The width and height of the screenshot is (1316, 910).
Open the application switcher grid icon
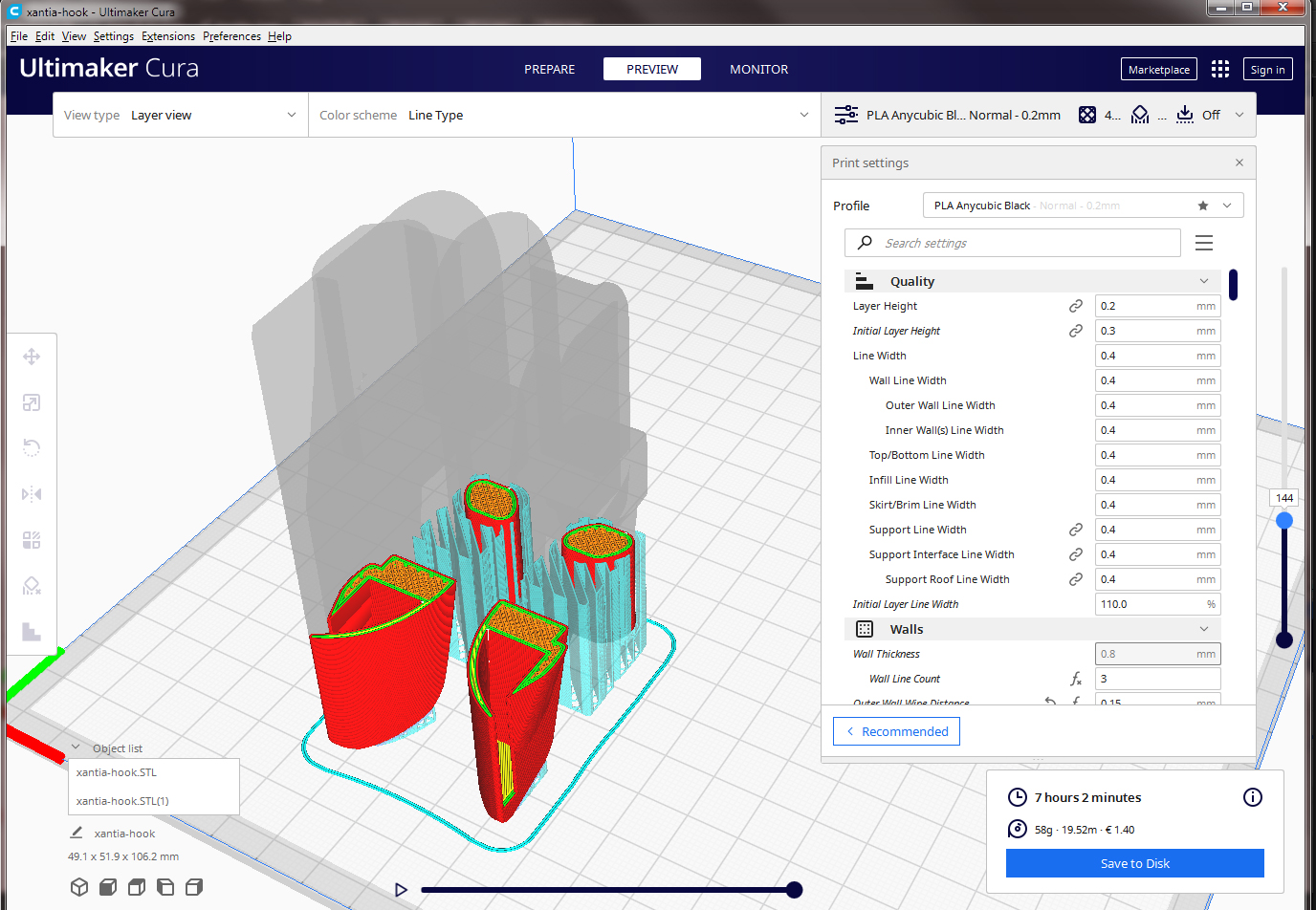1220,69
